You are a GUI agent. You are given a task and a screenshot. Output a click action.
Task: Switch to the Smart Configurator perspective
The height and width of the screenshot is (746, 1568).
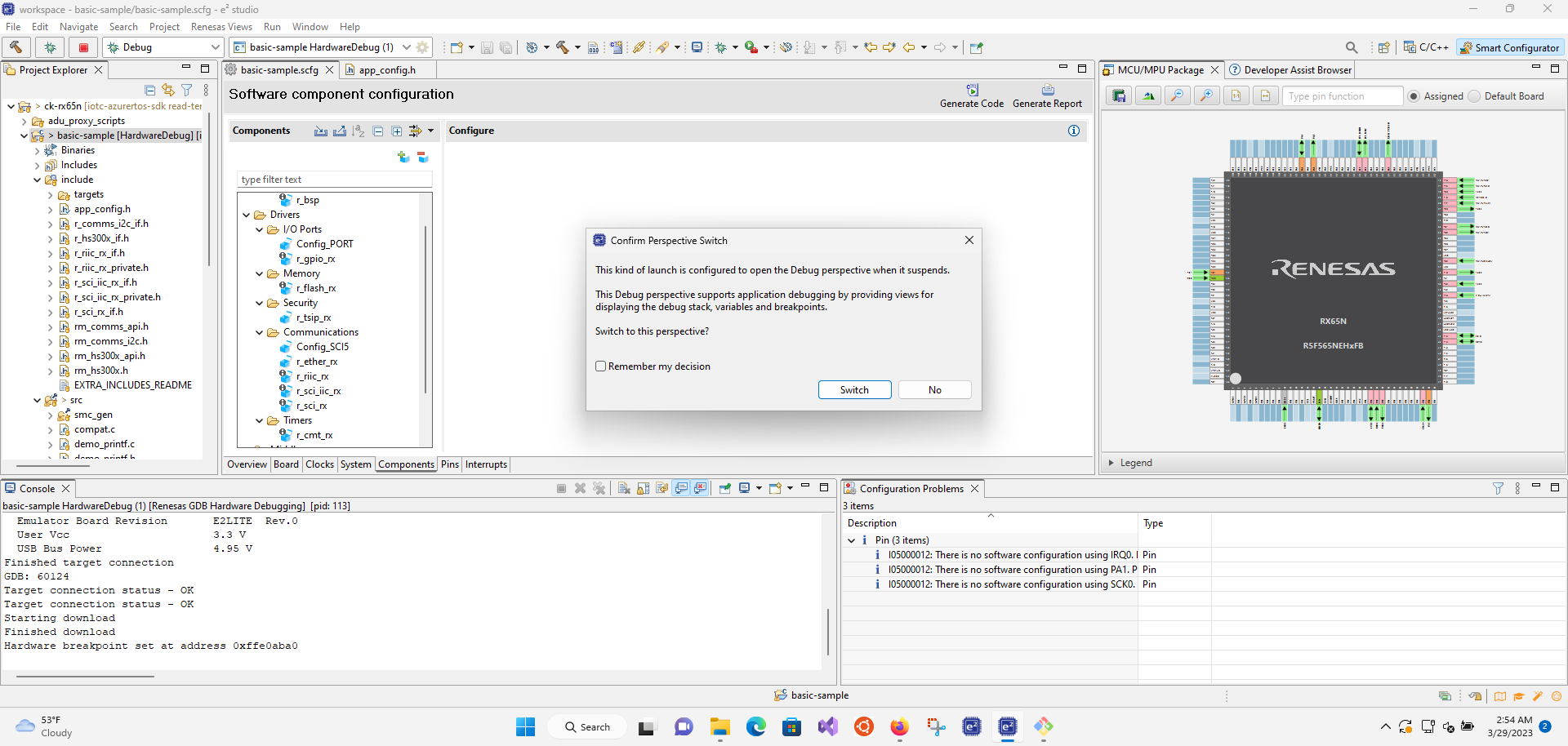1510,47
